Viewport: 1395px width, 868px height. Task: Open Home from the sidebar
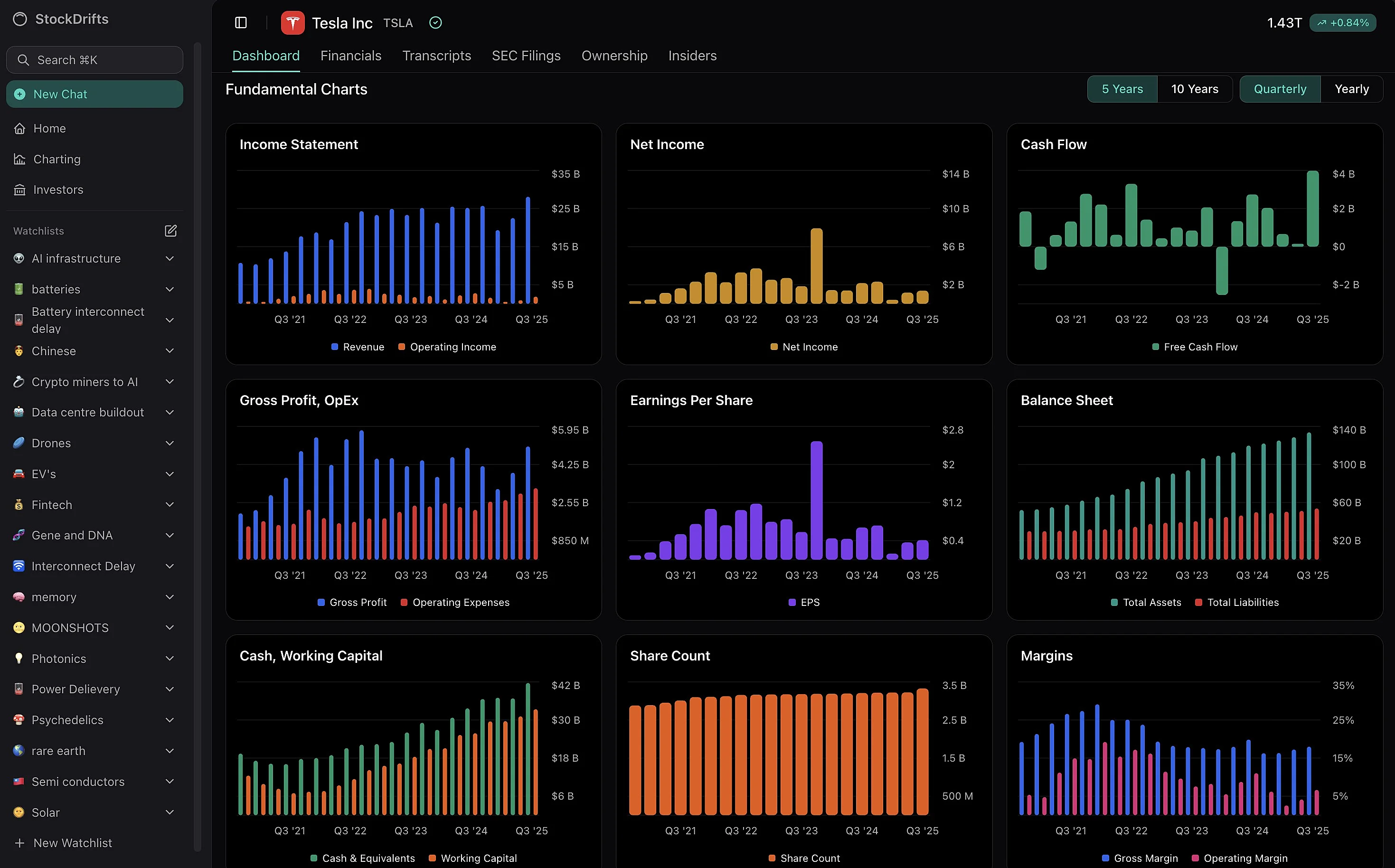(49, 129)
